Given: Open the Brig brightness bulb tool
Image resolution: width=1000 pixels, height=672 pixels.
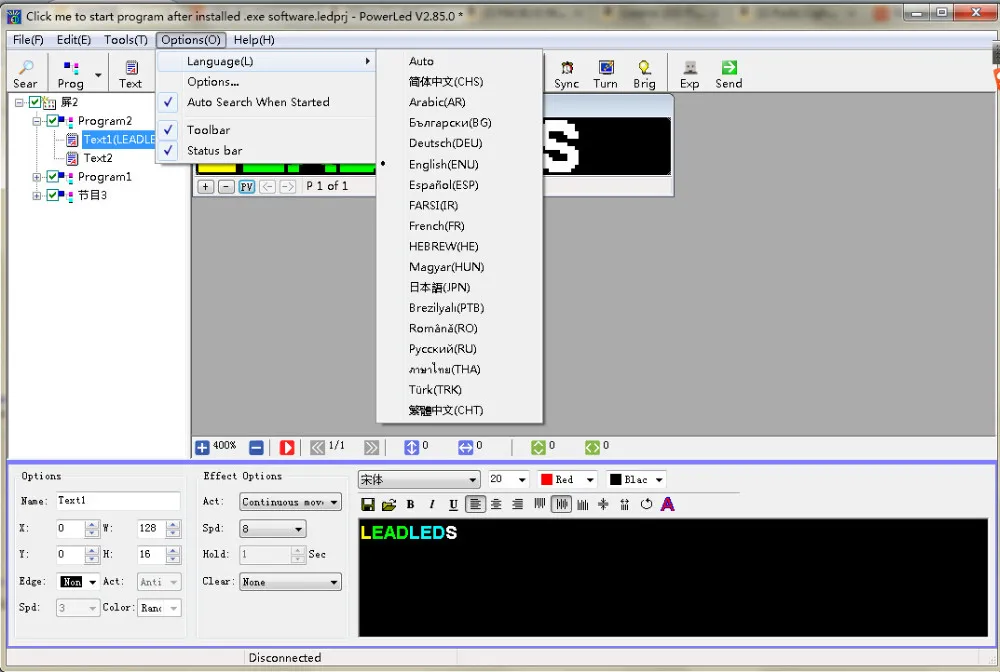Looking at the screenshot, I should 644,68.
